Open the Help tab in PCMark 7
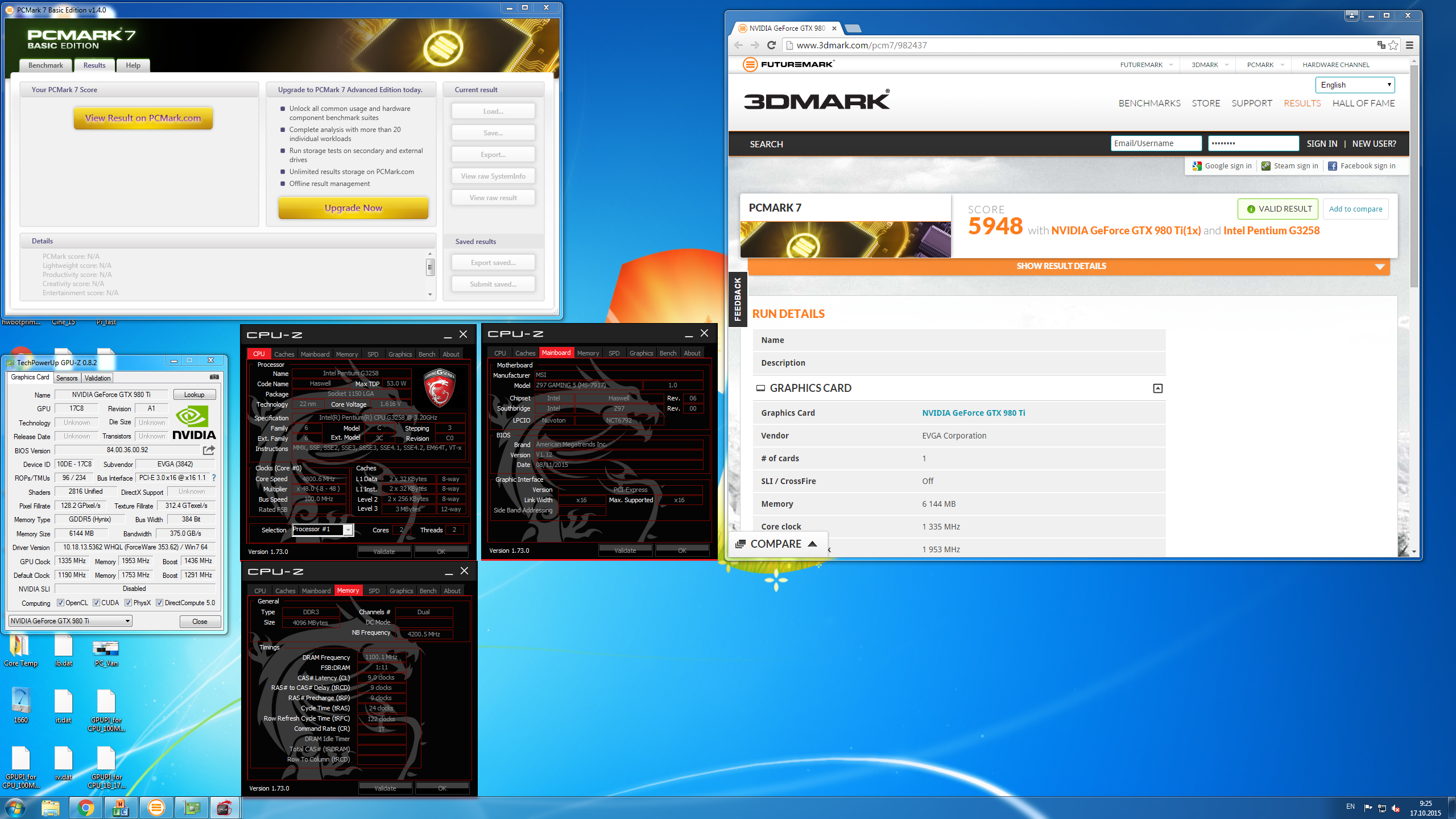 (x=133, y=65)
